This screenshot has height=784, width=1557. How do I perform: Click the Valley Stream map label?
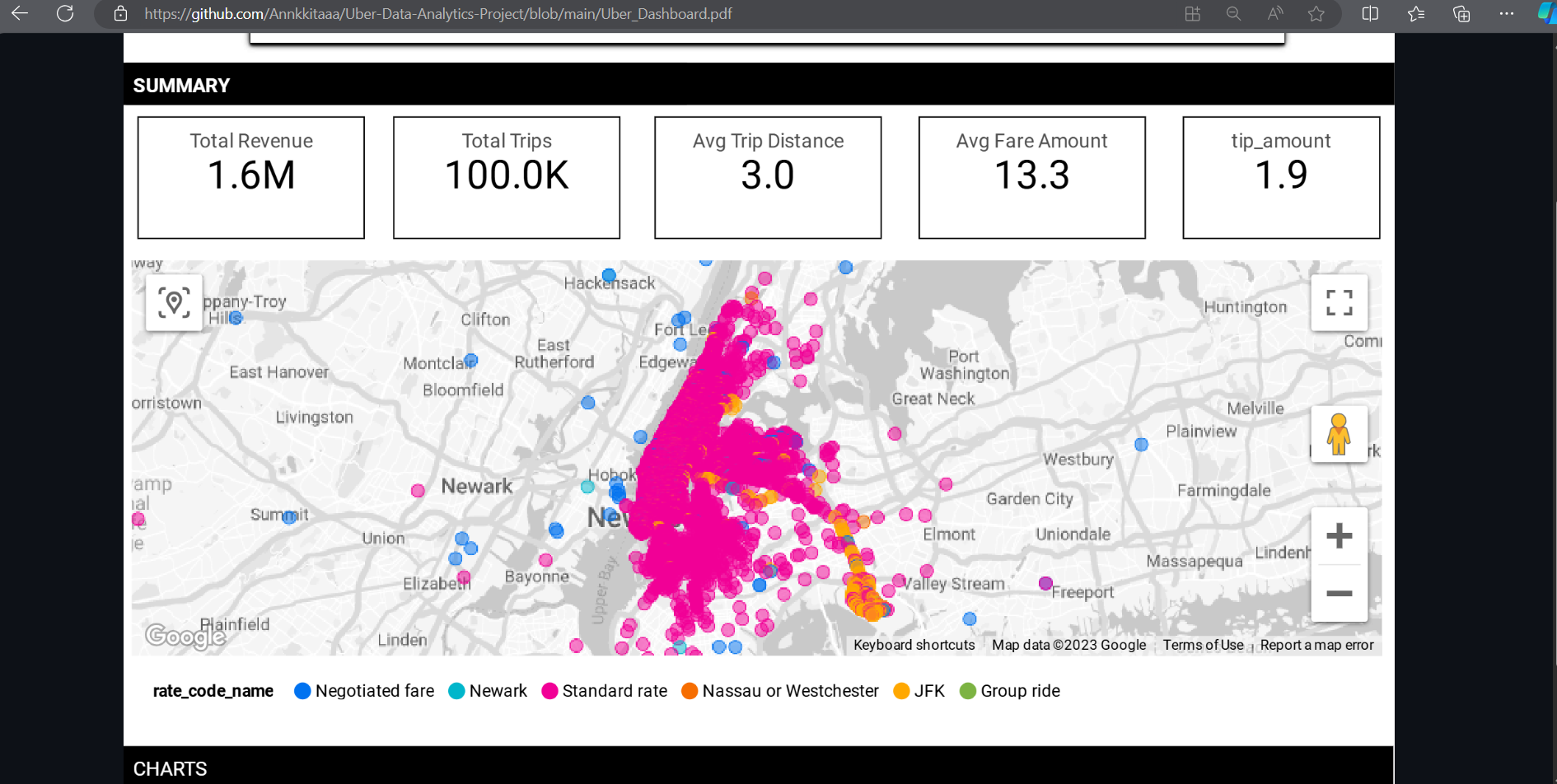pos(955,584)
